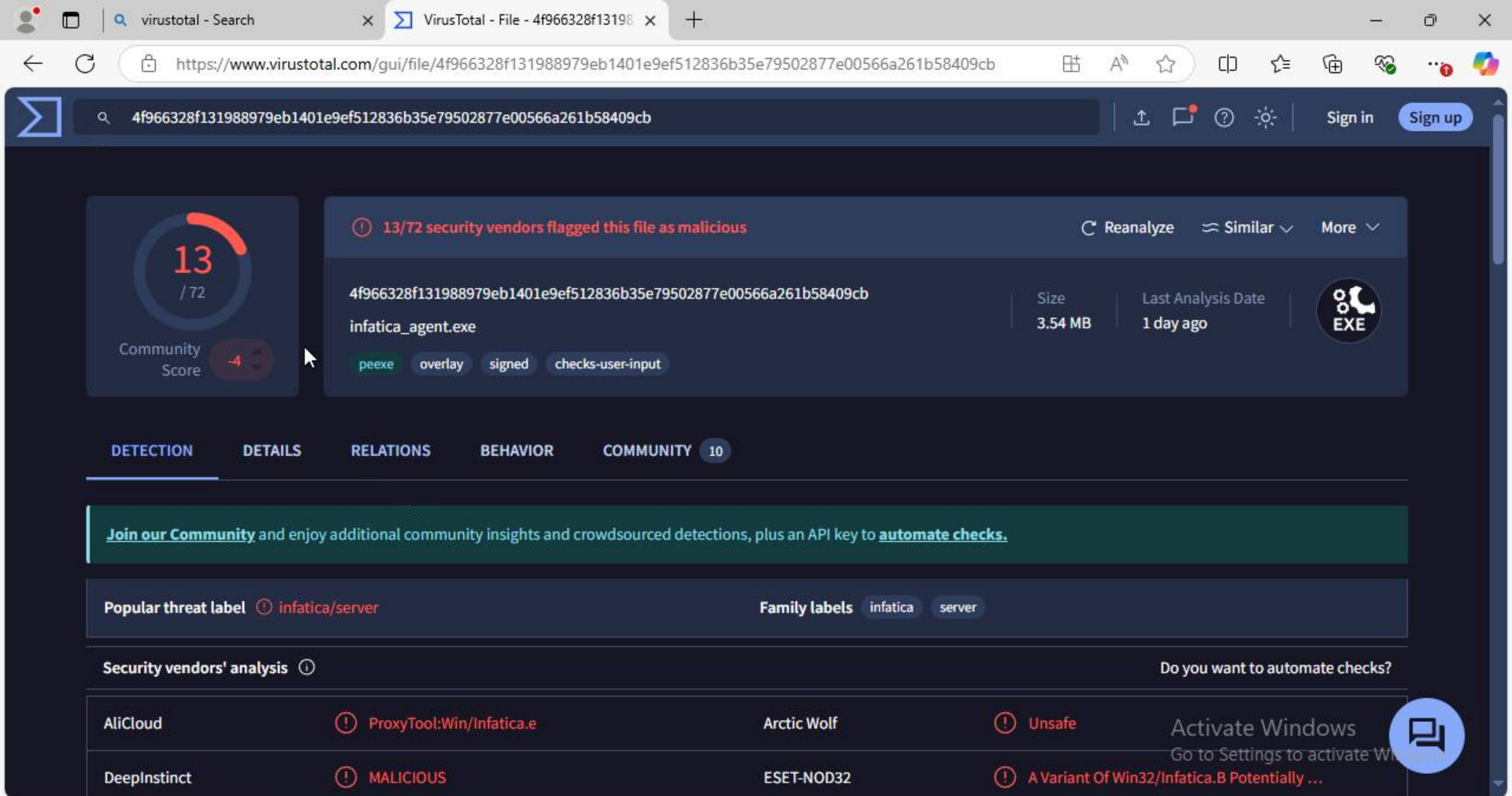This screenshot has height=796, width=1512.
Task: Open the chat bubble button
Action: click(x=1426, y=735)
